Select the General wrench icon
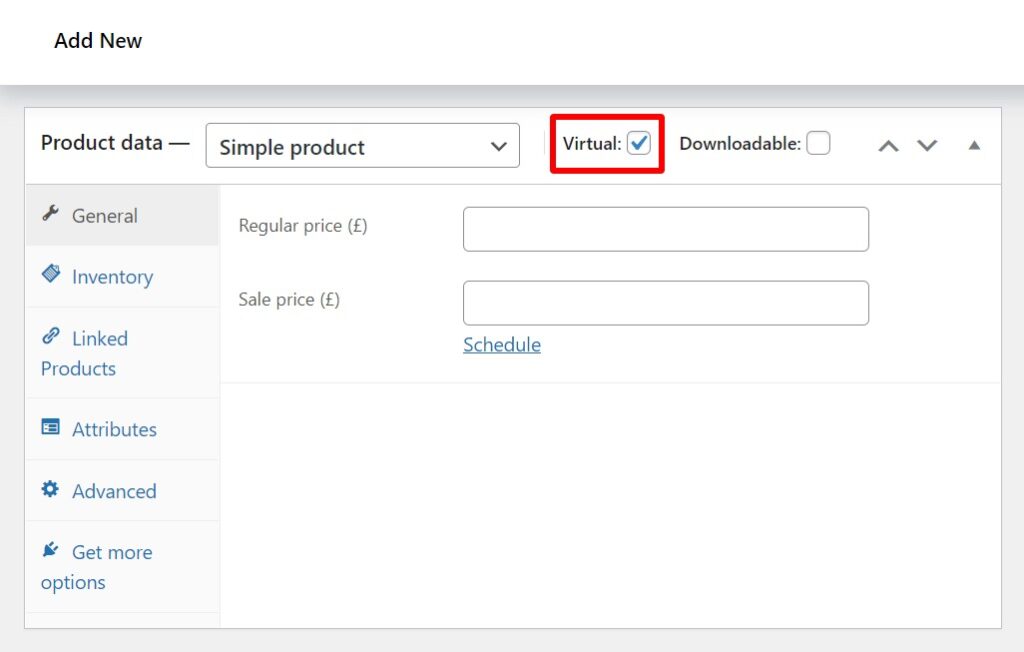The height and width of the screenshot is (652, 1024). coord(52,213)
